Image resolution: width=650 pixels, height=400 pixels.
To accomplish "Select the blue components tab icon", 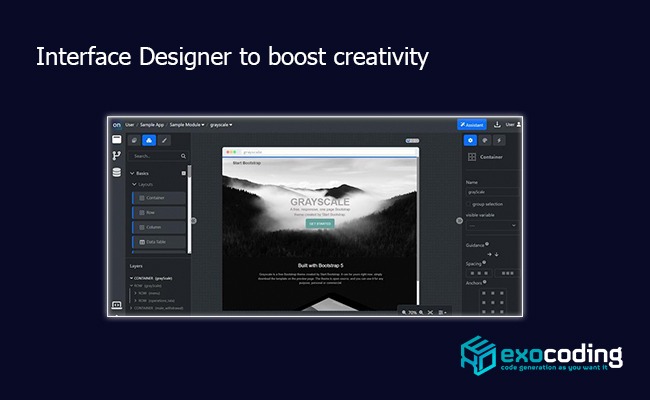I will 149,141.
